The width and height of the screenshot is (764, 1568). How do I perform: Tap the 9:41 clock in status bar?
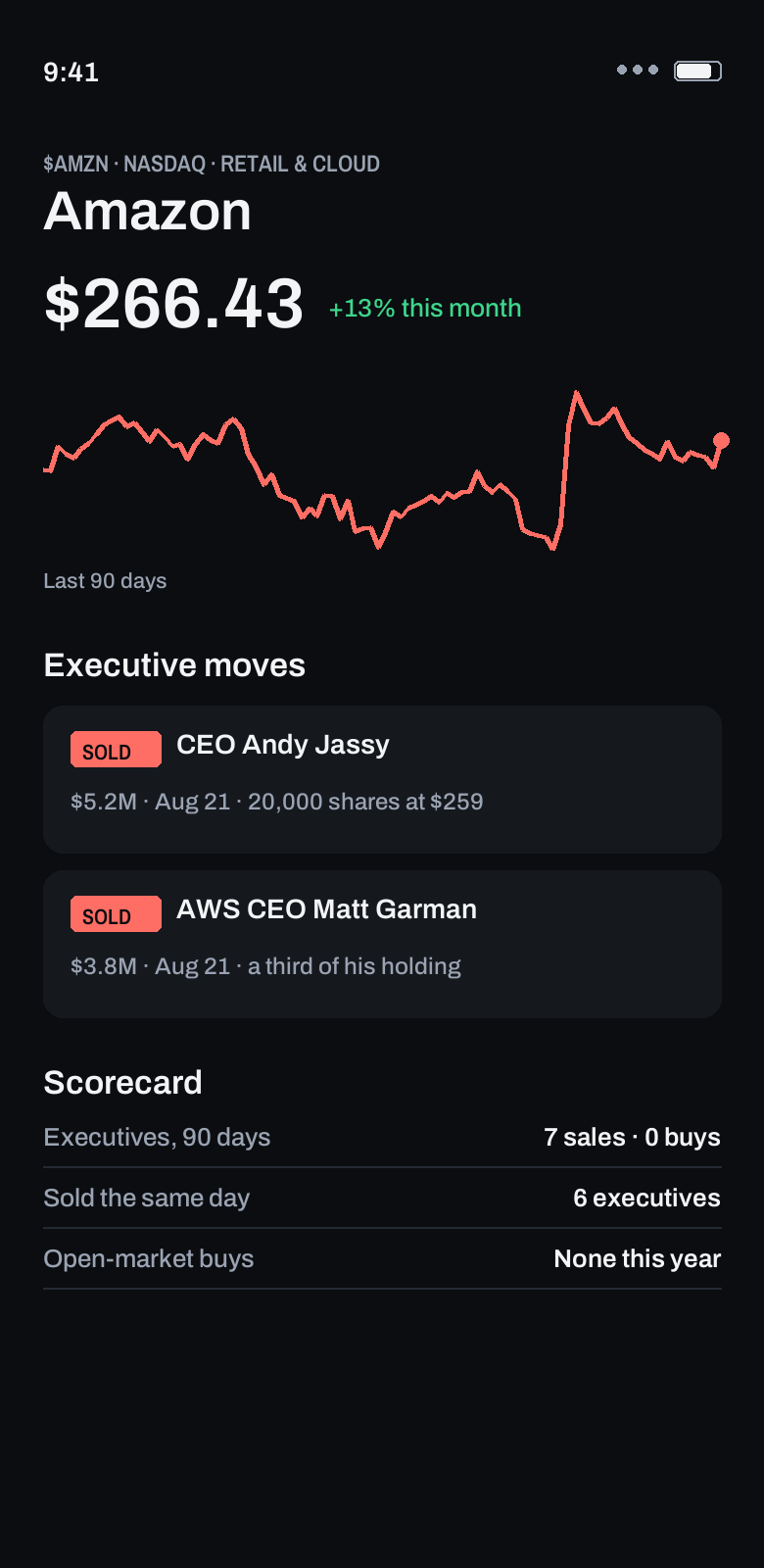[x=71, y=72]
